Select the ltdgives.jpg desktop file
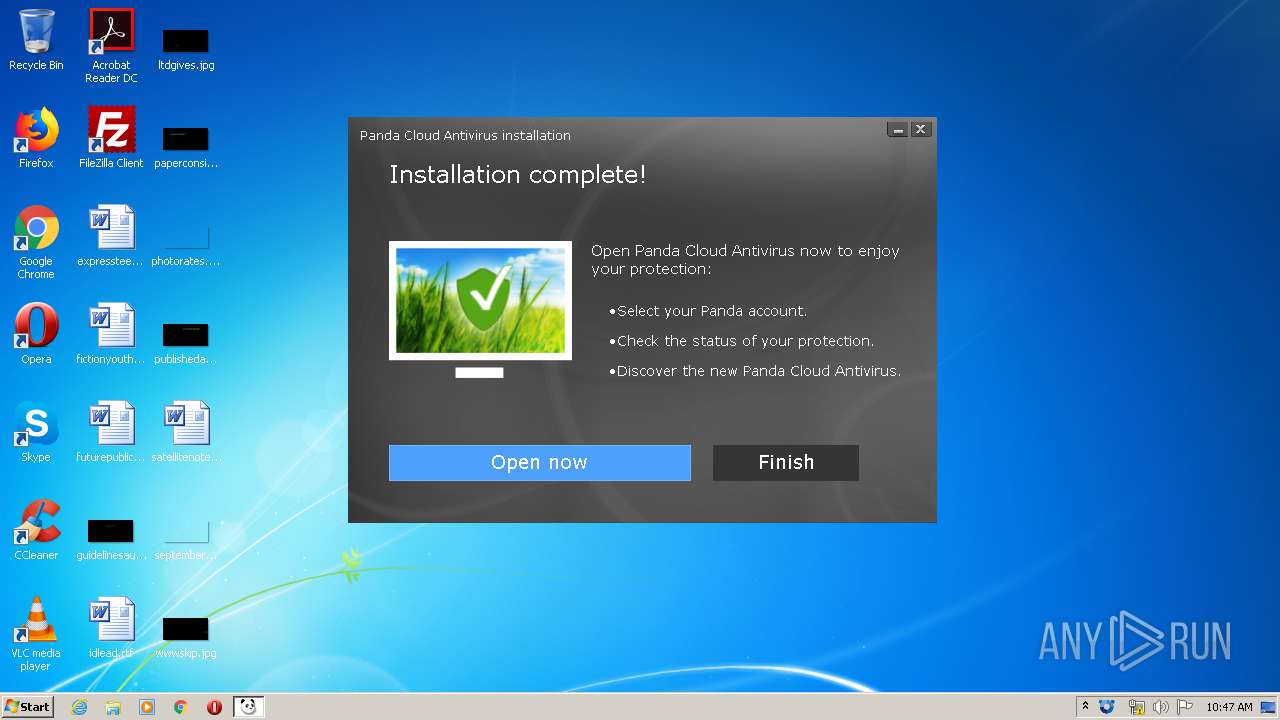The image size is (1280, 720). click(186, 48)
